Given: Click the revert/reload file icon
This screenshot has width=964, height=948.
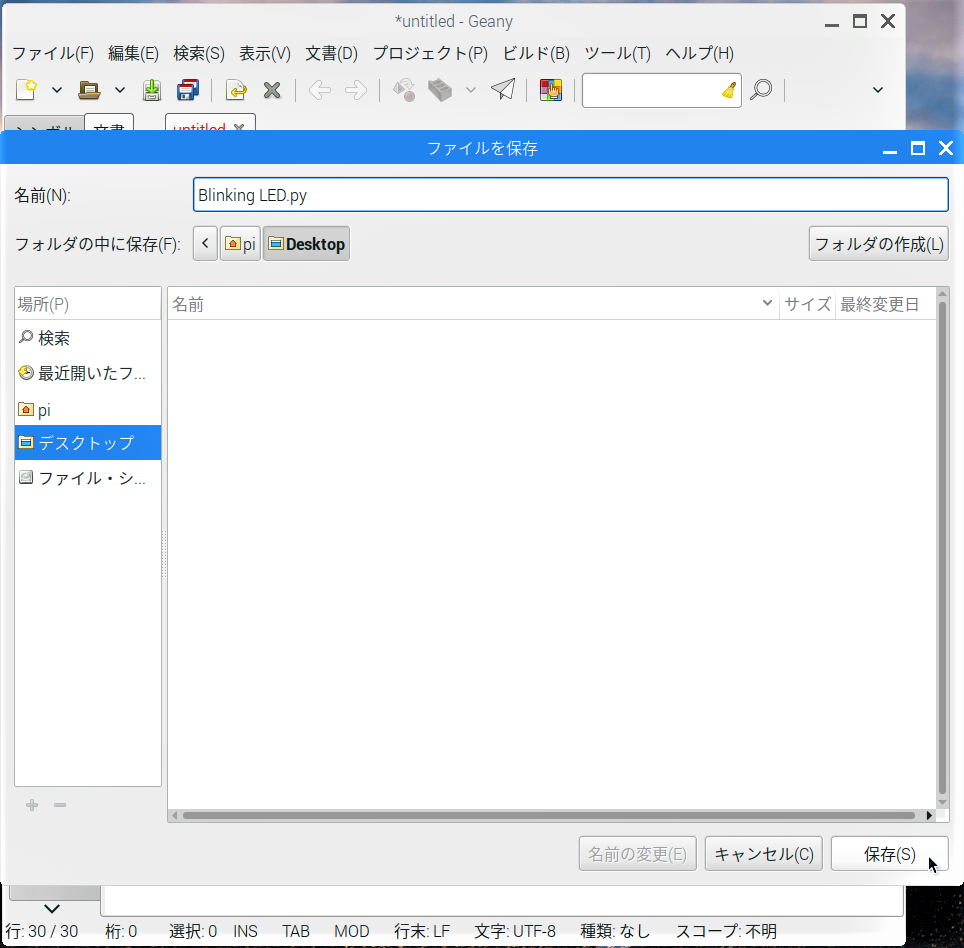Looking at the screenshot, I should (x=236, y=90).
